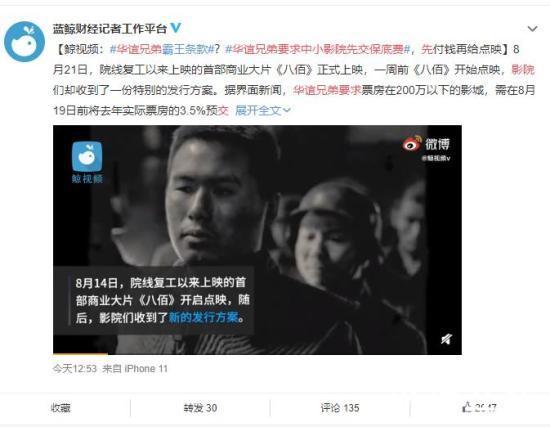Open 评论 135 comments
Image resolution: width=550 pixels, height=427 pixels.
(340, 408)
